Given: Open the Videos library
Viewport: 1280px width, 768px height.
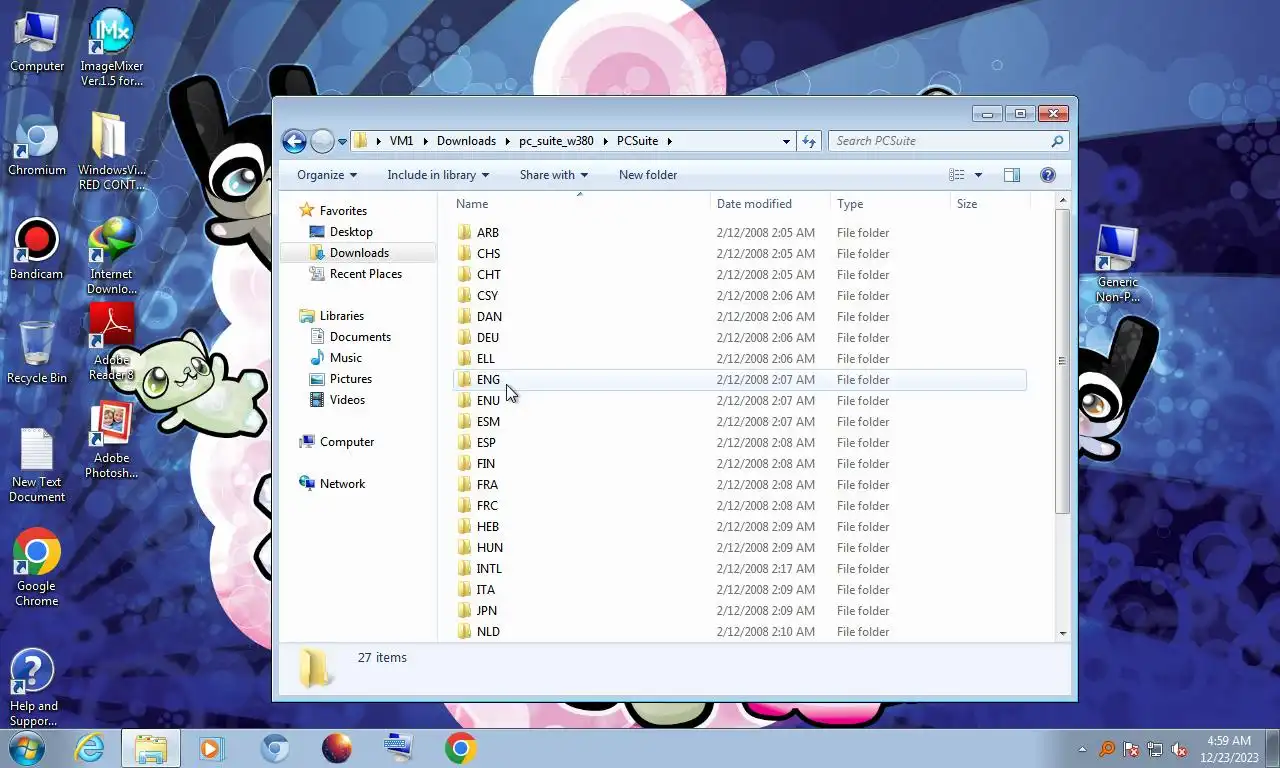Looking at the screenshot, I should (347, 400).
